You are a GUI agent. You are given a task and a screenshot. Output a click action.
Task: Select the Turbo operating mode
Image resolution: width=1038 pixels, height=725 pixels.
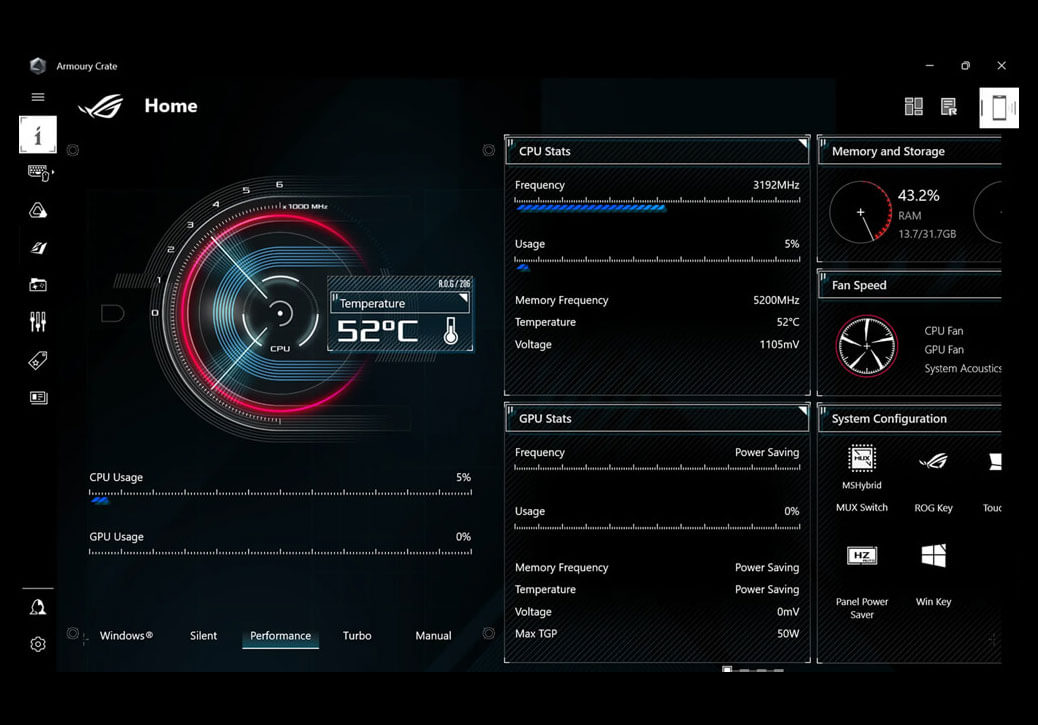click(357, 636)
